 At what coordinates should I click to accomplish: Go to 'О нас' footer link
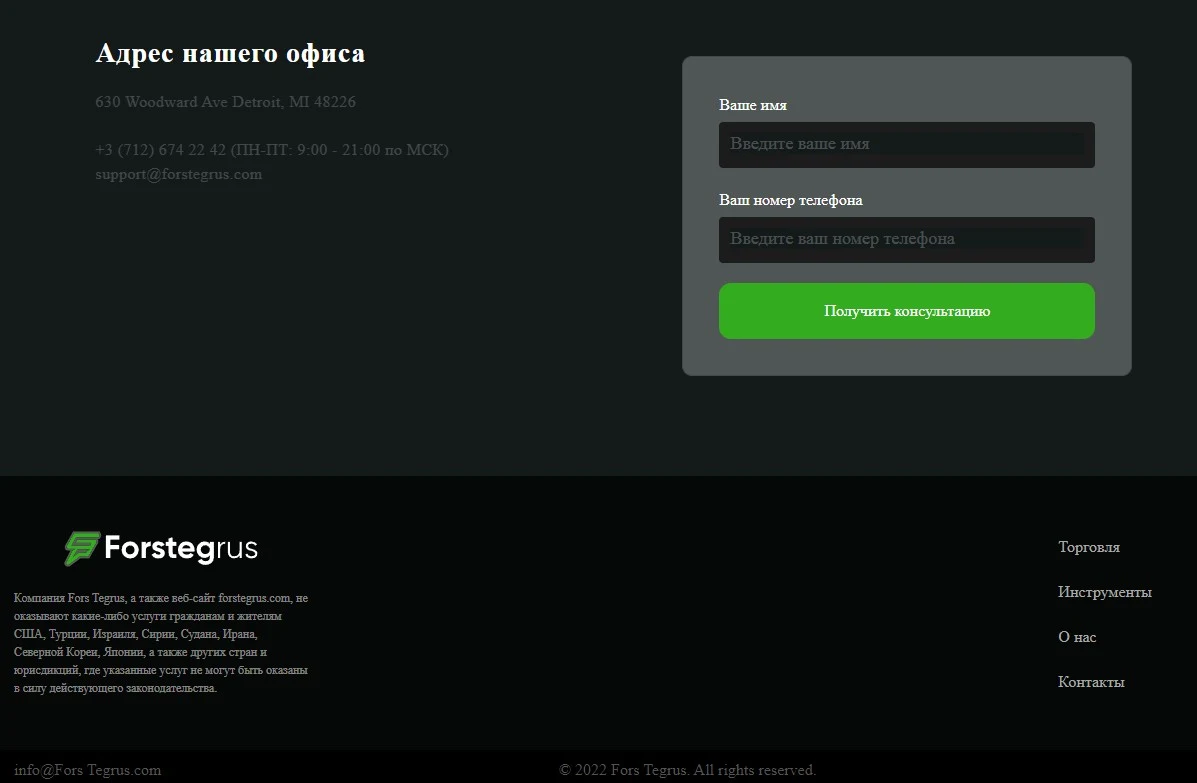(x=1076, y=637)
